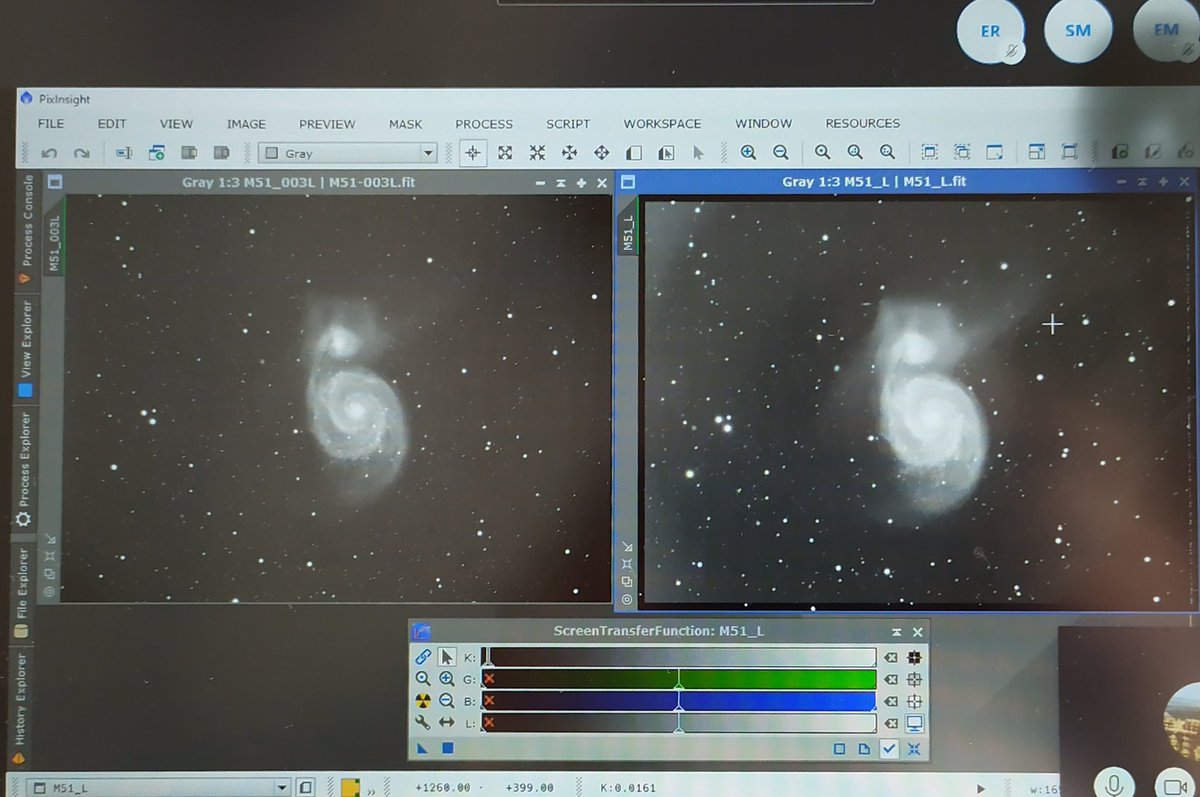Viewport: 1200px width, 797px height.
Task: Select the edit arrow mode in the STF dialog
Action: 446,656
